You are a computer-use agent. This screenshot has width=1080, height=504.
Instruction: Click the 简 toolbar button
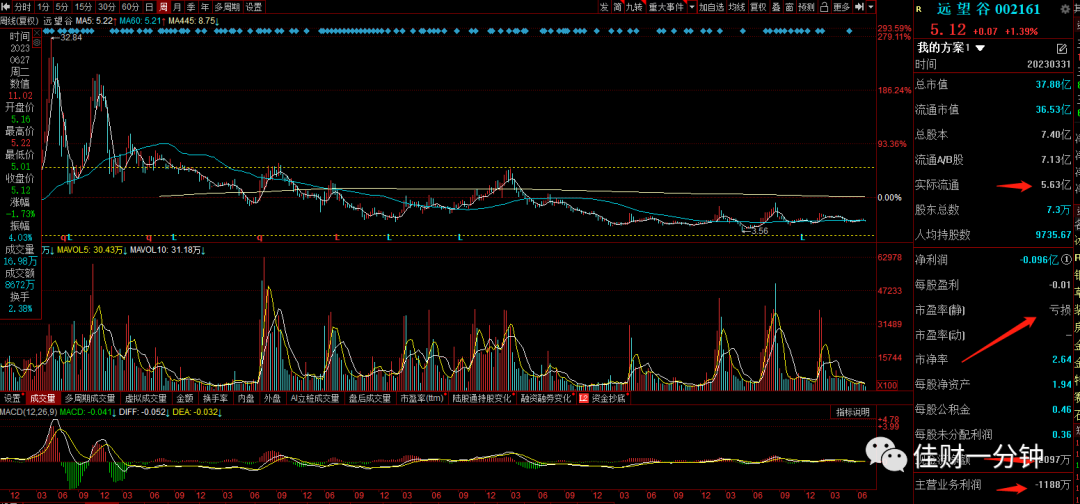coord(618,7)
